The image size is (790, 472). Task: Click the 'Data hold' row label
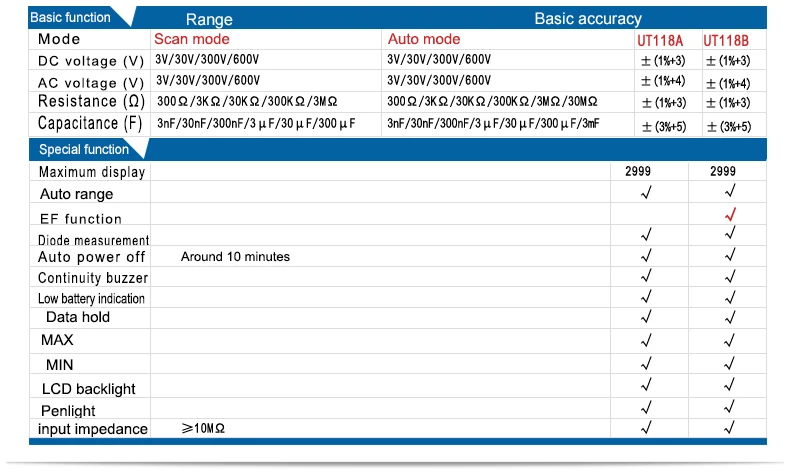click(x=78, y=317)
